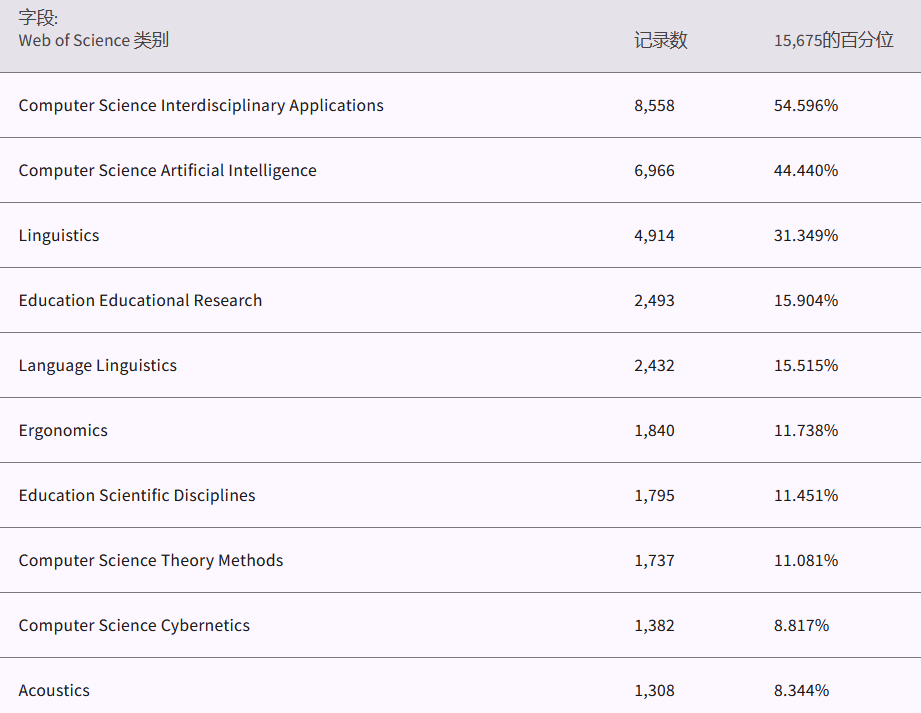Open the 6,966 records link
921x713 pixels.
coord(654,170)
